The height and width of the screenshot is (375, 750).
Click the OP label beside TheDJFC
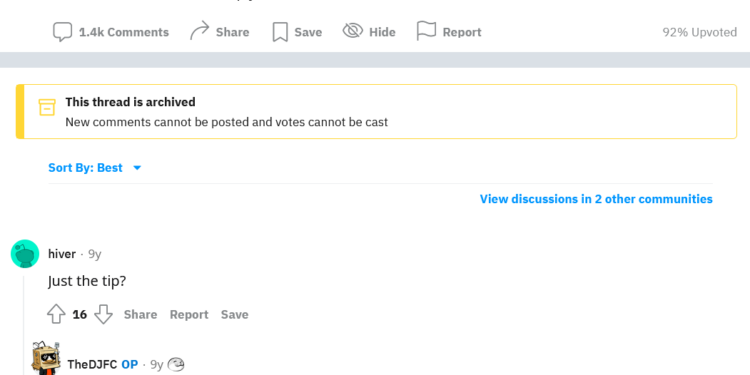click(x=130, y=364)
